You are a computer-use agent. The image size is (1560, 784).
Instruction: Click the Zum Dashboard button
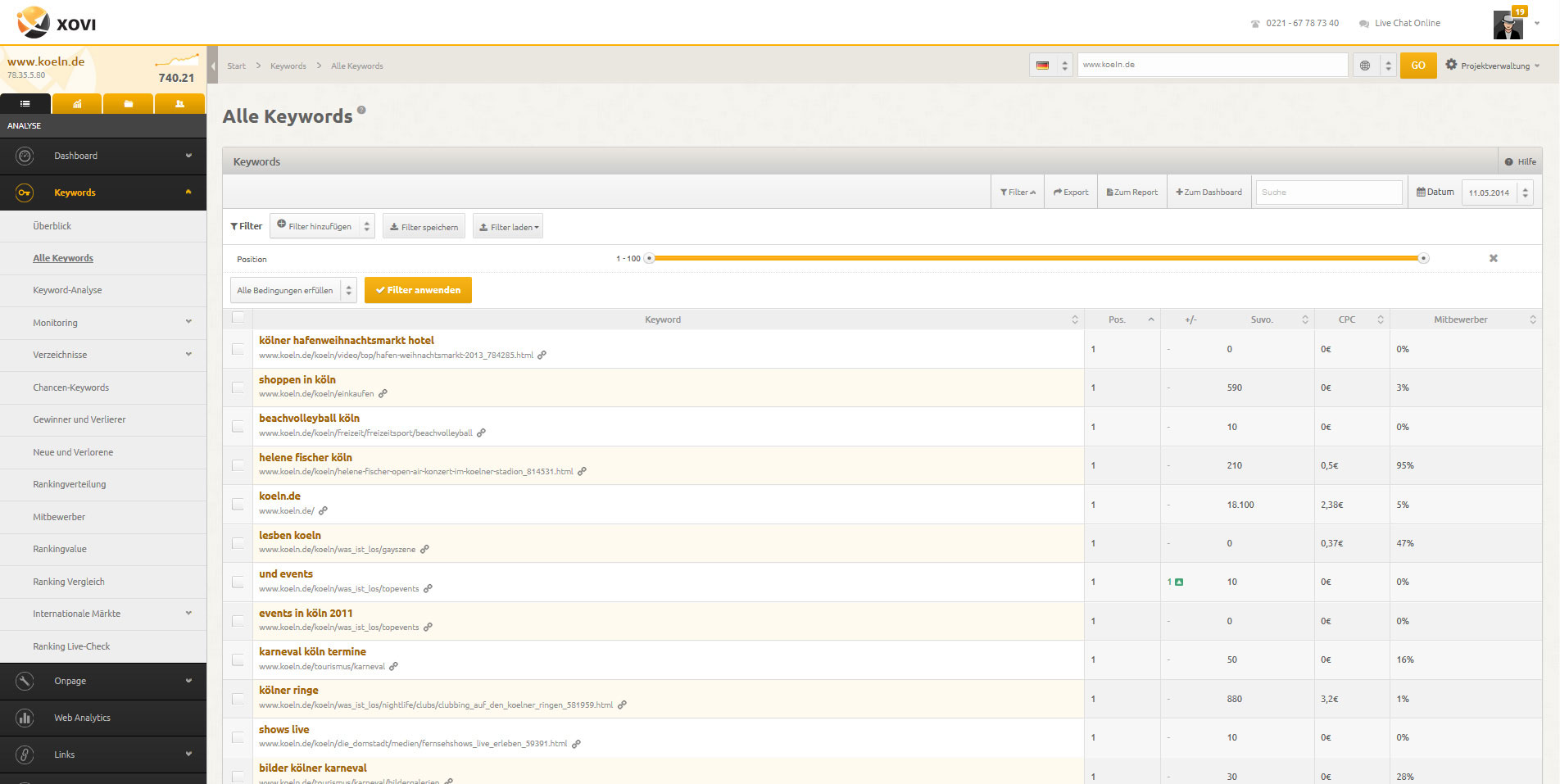pyautogui.click(x=1209, y=193)
